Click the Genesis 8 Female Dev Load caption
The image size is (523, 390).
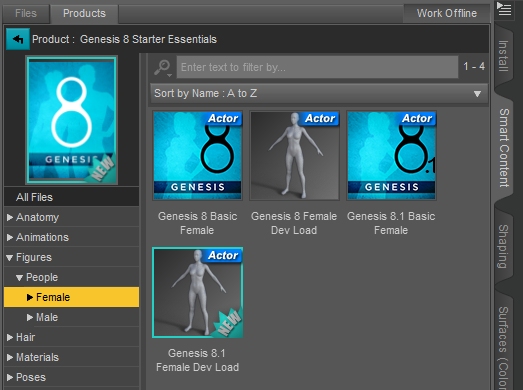click(x=294, y=223)
